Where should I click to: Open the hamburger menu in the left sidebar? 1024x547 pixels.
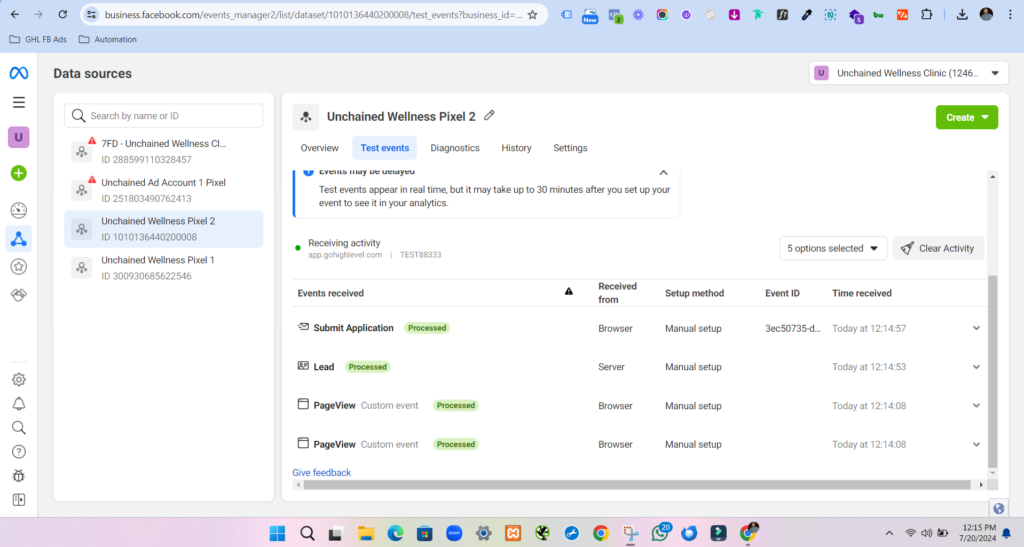pyautogui.click(x=19, y=102)
